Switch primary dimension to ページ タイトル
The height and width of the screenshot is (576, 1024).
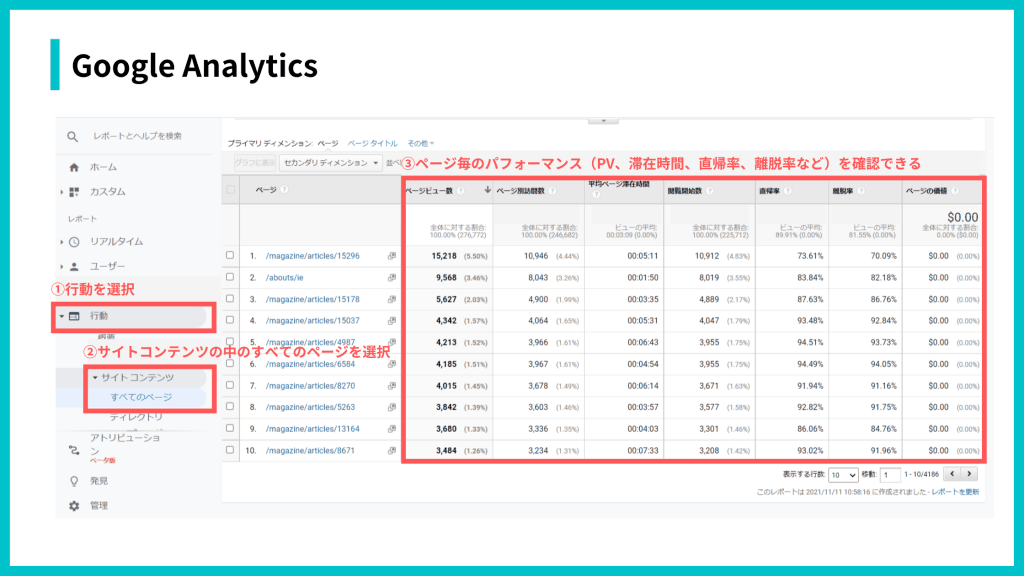372,144
